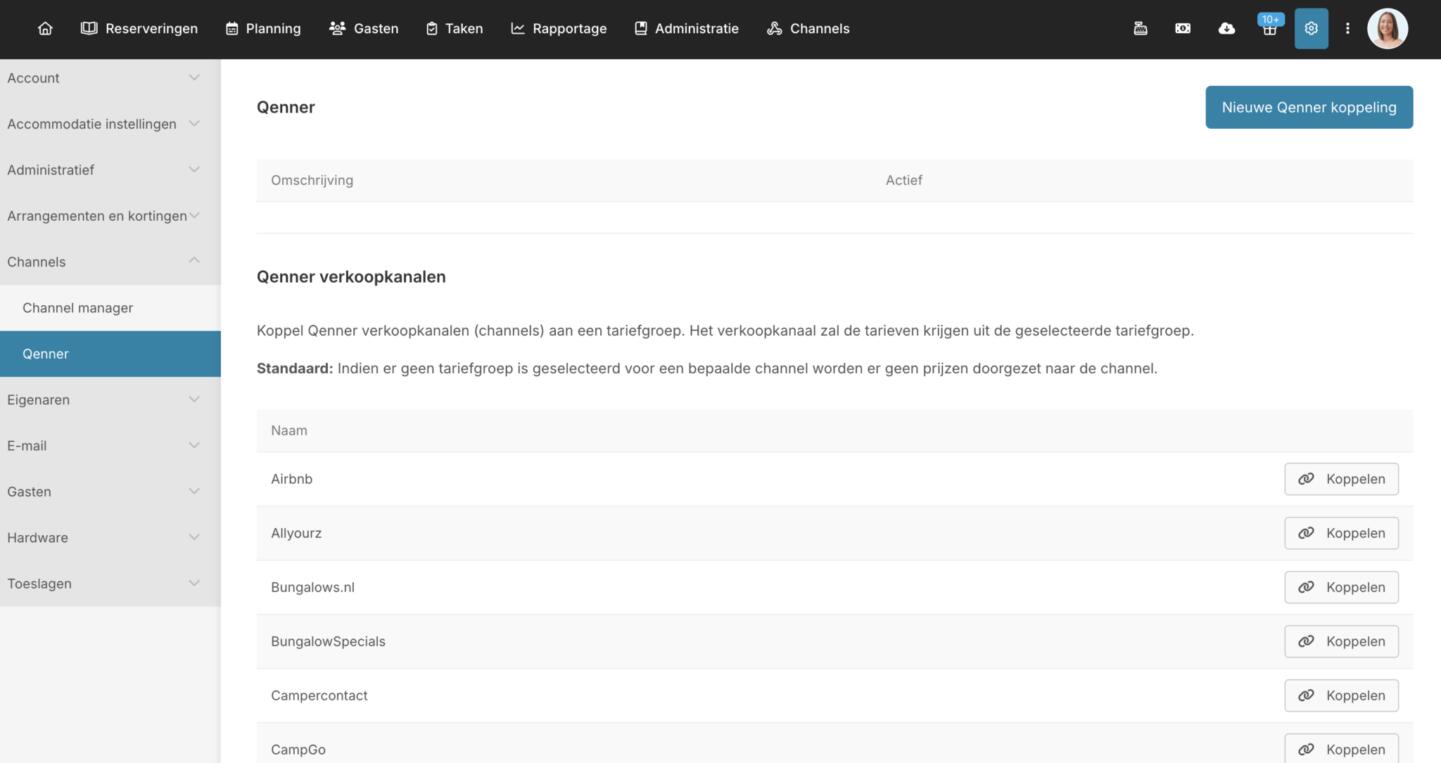Viewport: 1441px width, 763px height.
Task: Click Koppelen for Bungalows.nl
Action: point(1341,587)
